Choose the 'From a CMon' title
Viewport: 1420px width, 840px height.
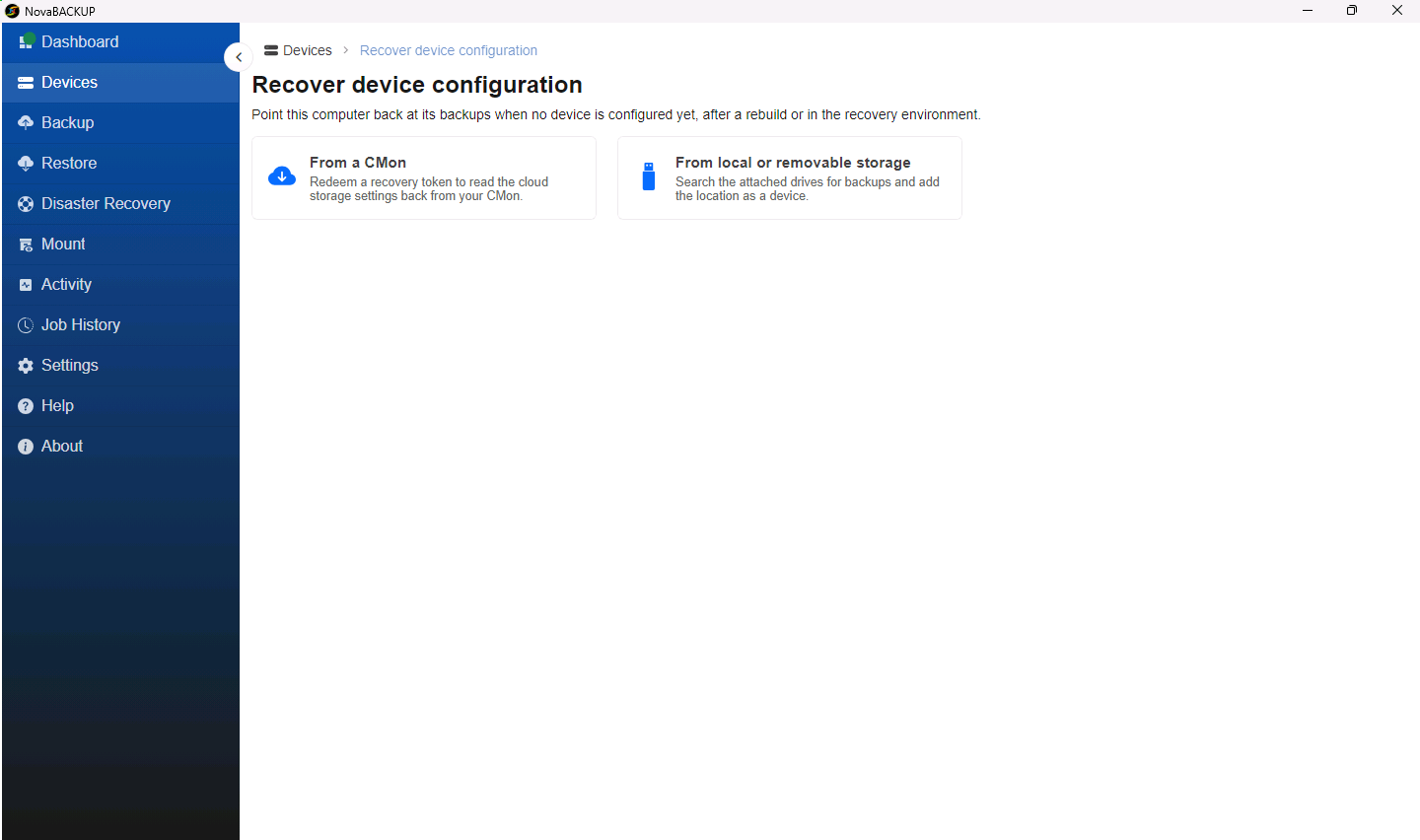[358, 163]
